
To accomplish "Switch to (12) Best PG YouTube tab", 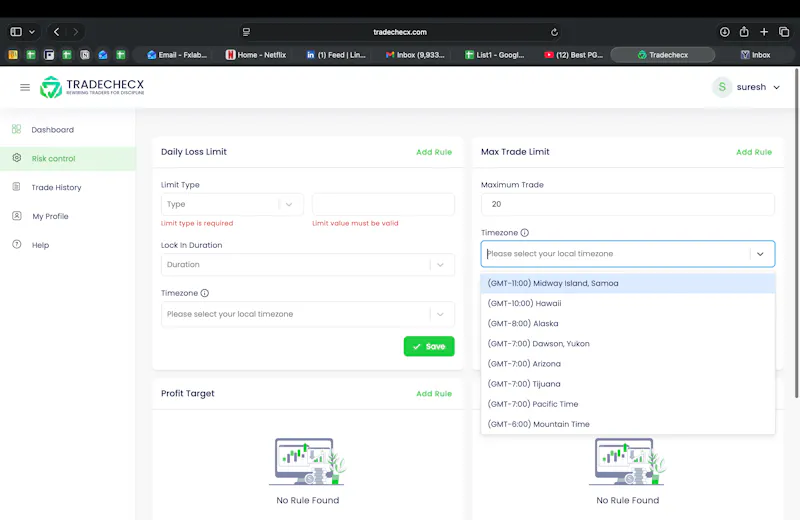I will pos(573,55).
